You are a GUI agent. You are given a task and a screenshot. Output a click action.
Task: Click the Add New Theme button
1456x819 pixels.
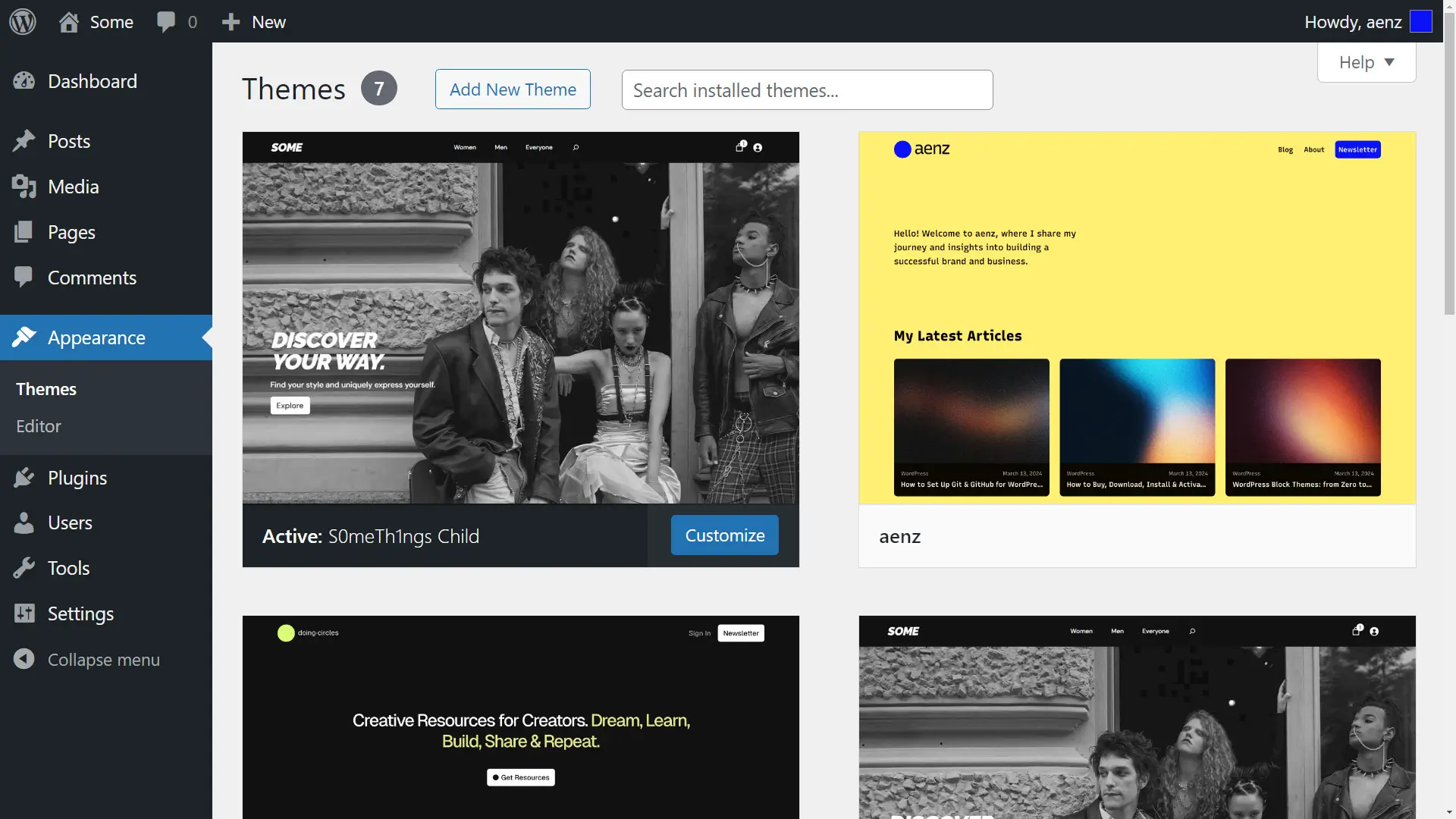(x=513, y=89)
